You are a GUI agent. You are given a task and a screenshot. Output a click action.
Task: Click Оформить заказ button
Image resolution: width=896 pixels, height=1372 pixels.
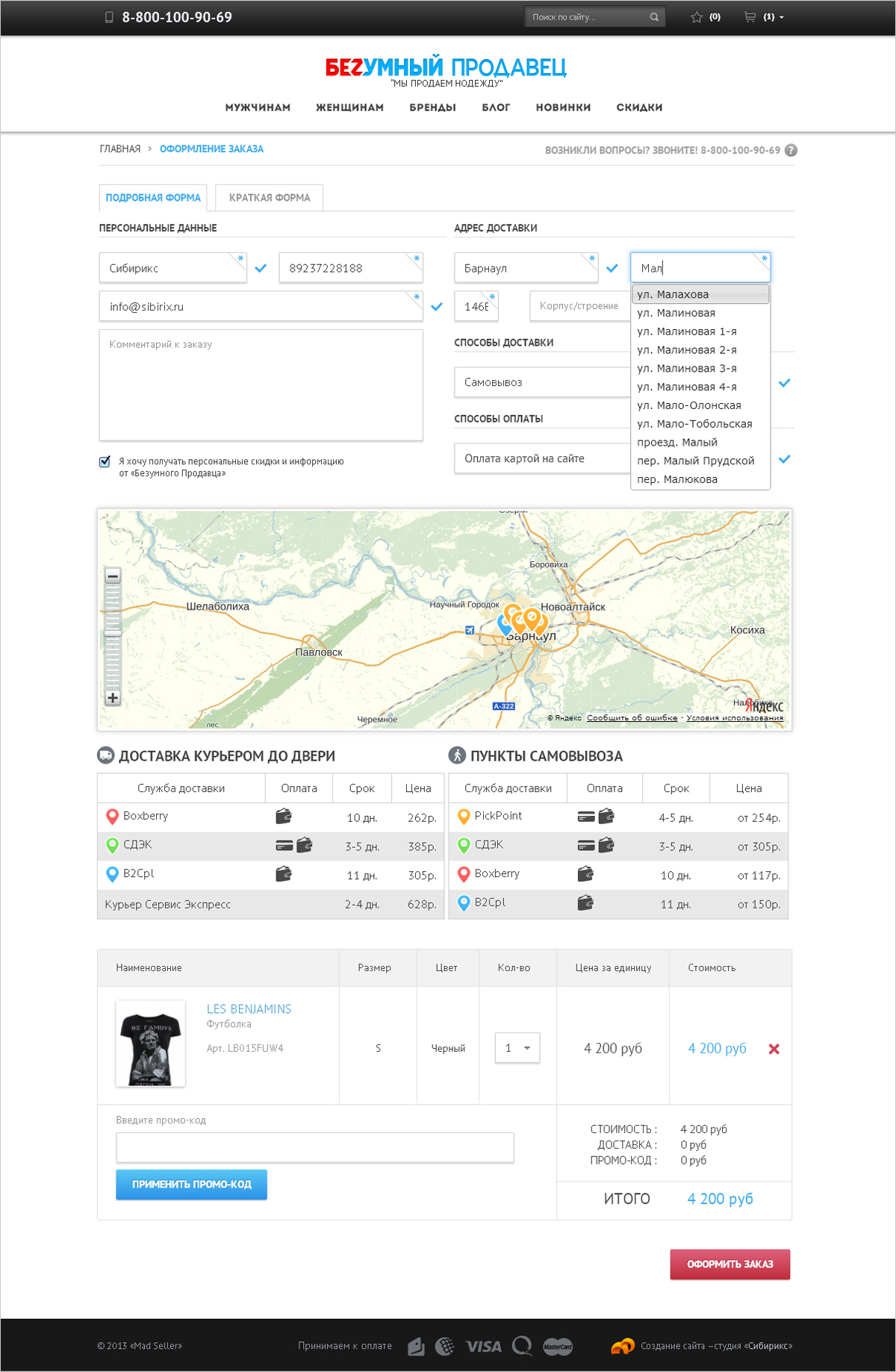(729, 1265)
